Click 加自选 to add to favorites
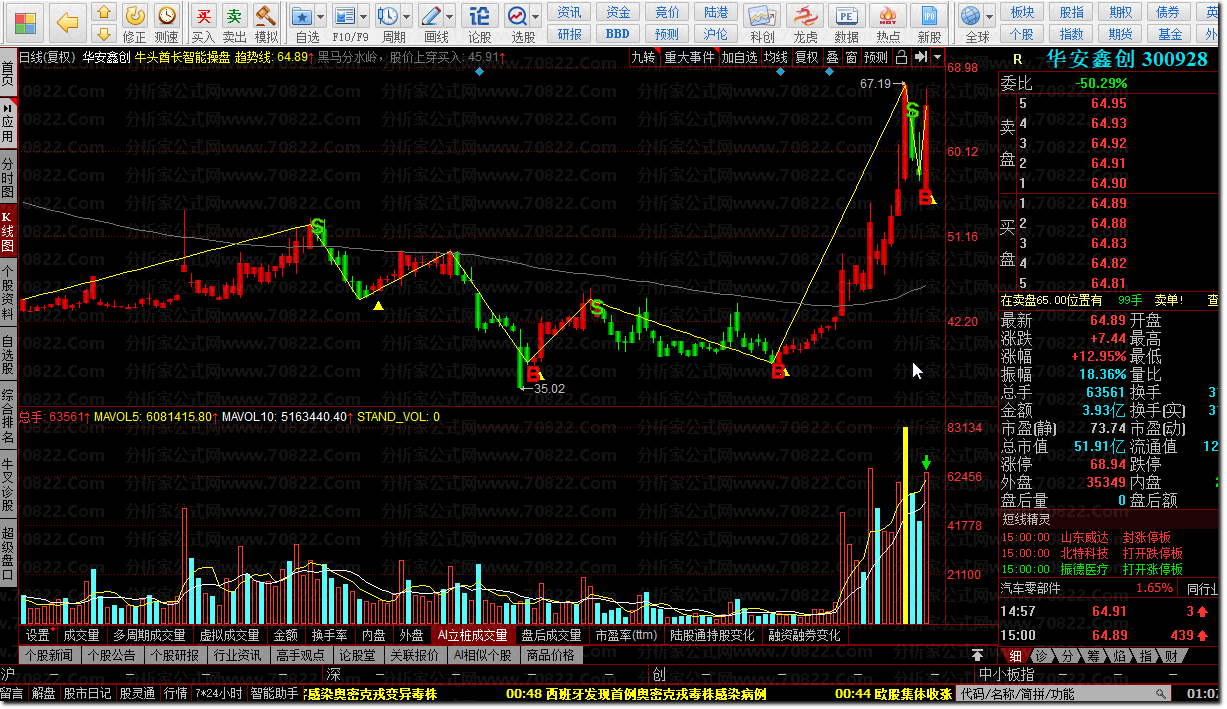The height and width of the screenshot is (709, 1227). 740,57
